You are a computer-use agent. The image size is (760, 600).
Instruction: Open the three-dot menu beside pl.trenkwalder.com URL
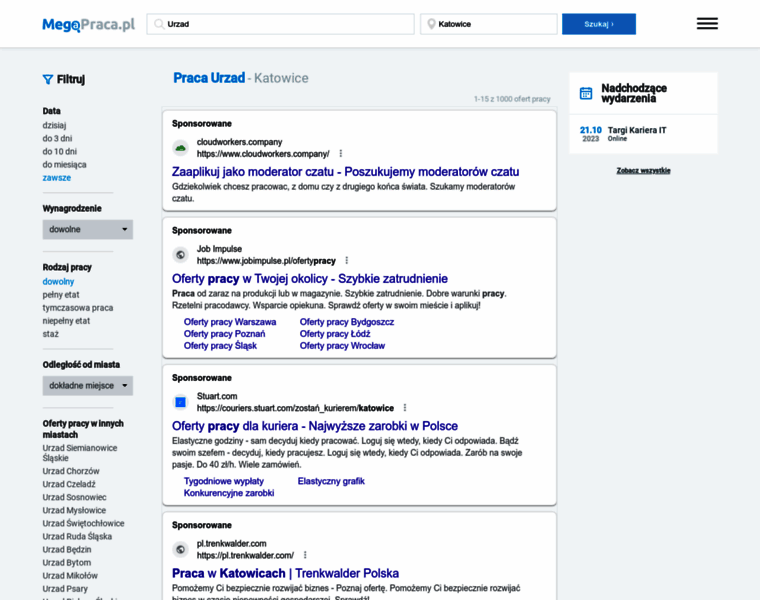[305, 555]
